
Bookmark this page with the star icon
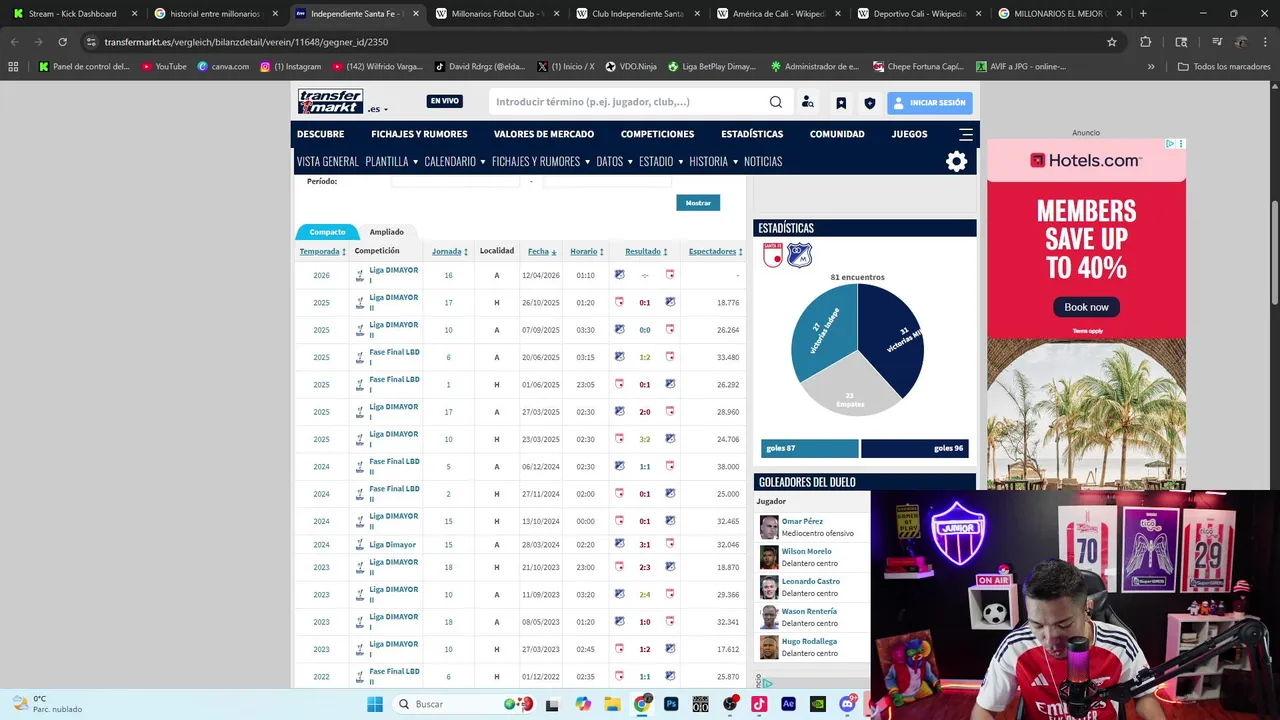(1111, 42)
